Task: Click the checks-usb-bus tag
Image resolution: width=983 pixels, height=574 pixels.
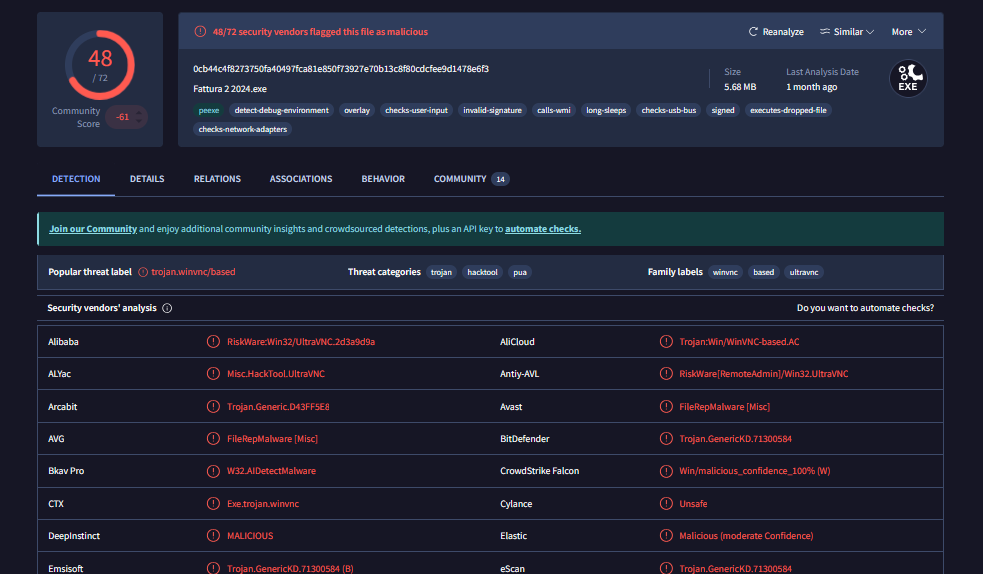Action: pos(668,110)
